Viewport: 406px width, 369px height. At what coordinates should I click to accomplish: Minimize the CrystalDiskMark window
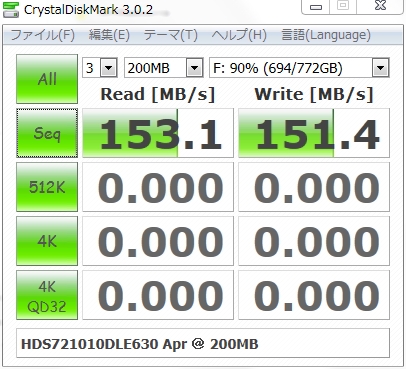pos(315,6)
